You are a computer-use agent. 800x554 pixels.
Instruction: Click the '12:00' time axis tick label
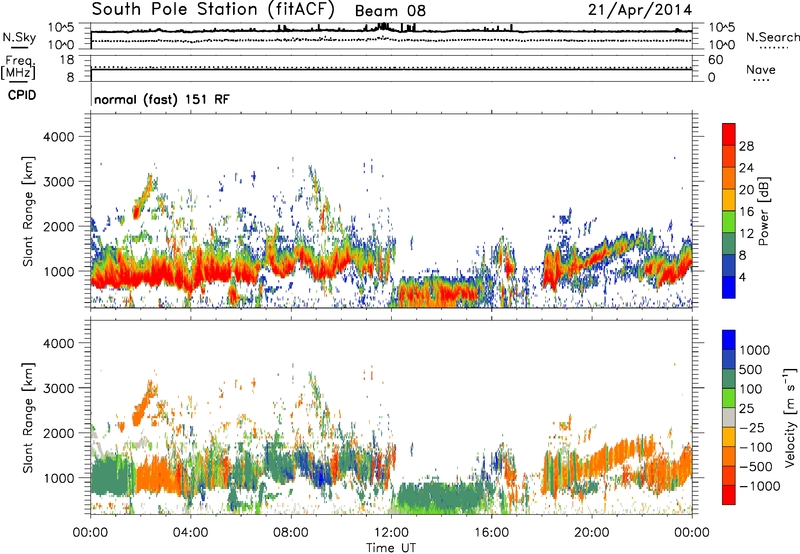point(391,533)
